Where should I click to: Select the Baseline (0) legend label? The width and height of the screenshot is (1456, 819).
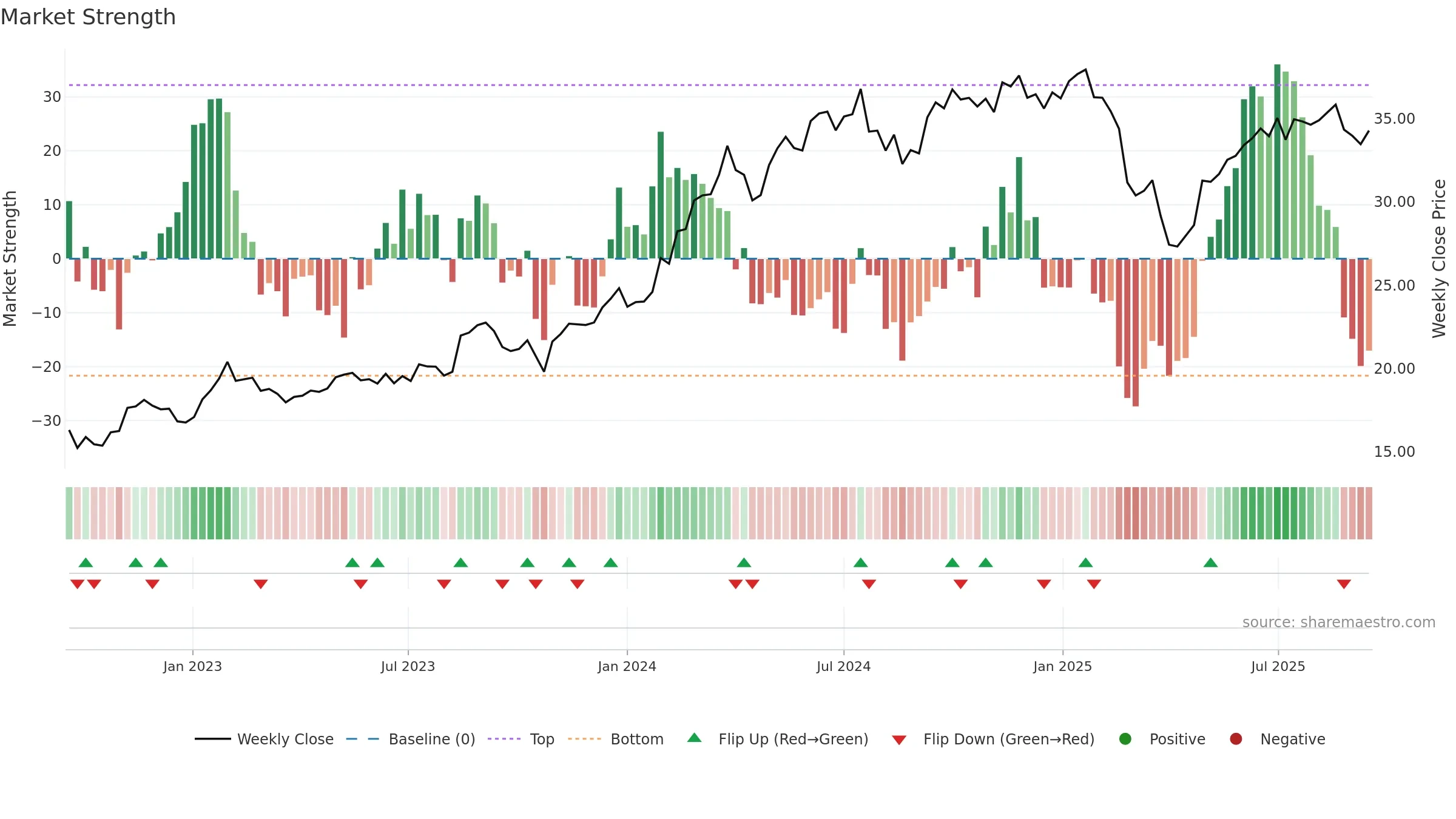click(x=432, y=739)
